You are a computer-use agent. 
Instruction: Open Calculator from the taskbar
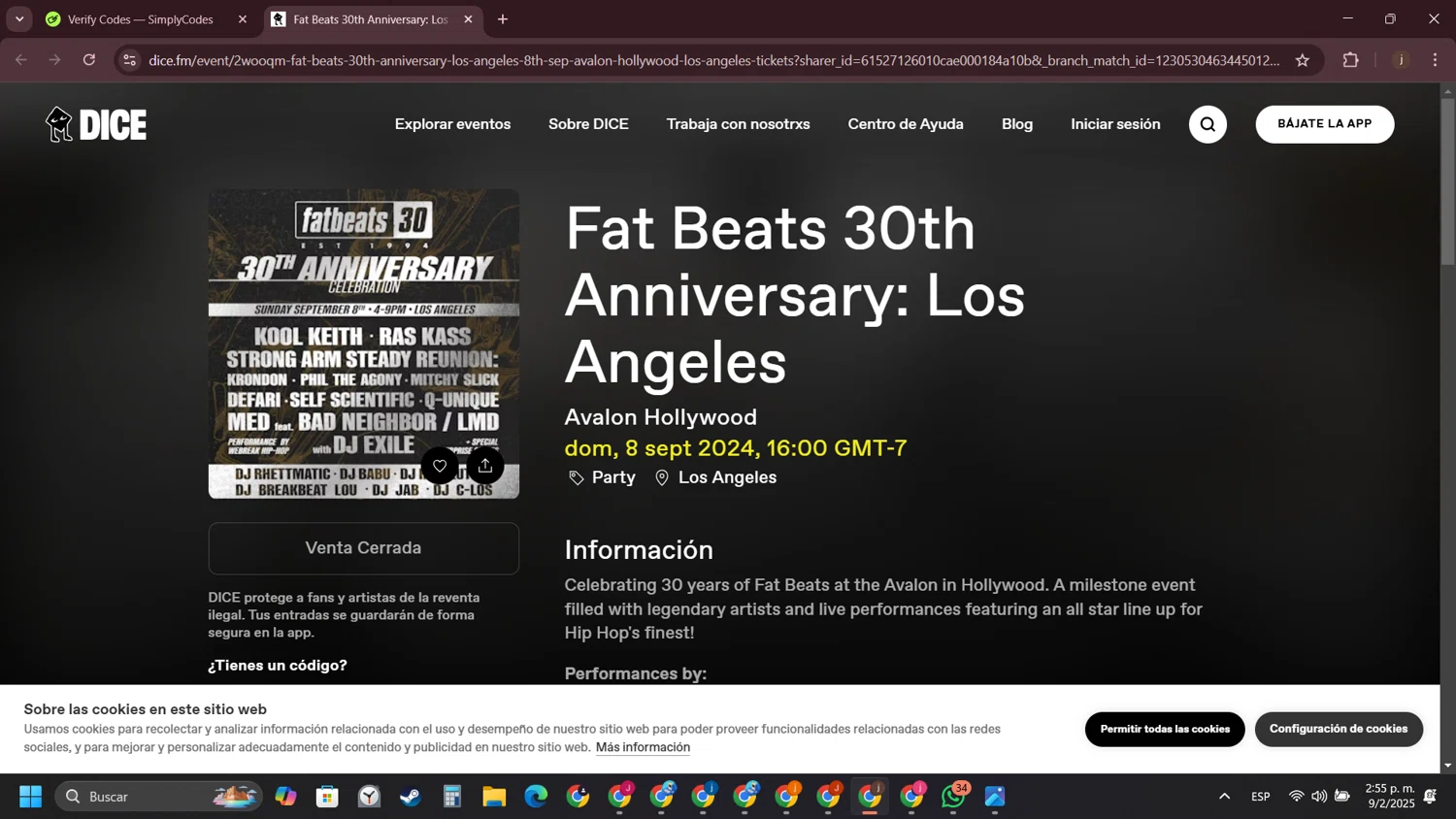pyautogui.click(x=452, y=797)
